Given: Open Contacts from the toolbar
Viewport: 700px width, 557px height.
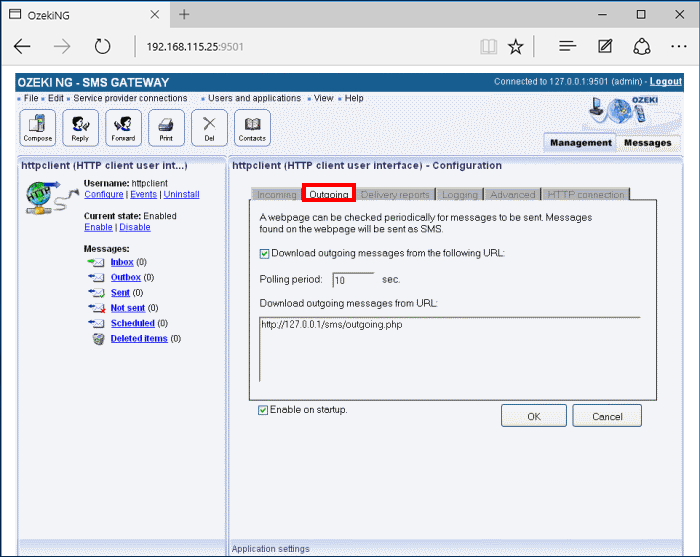Looking at the screenshot, I should (x=252, y=127).
